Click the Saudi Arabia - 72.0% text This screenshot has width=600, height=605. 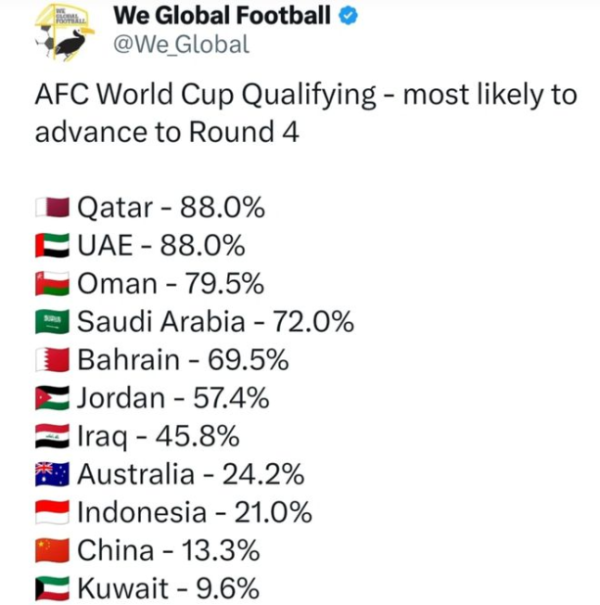coord(215,322)
